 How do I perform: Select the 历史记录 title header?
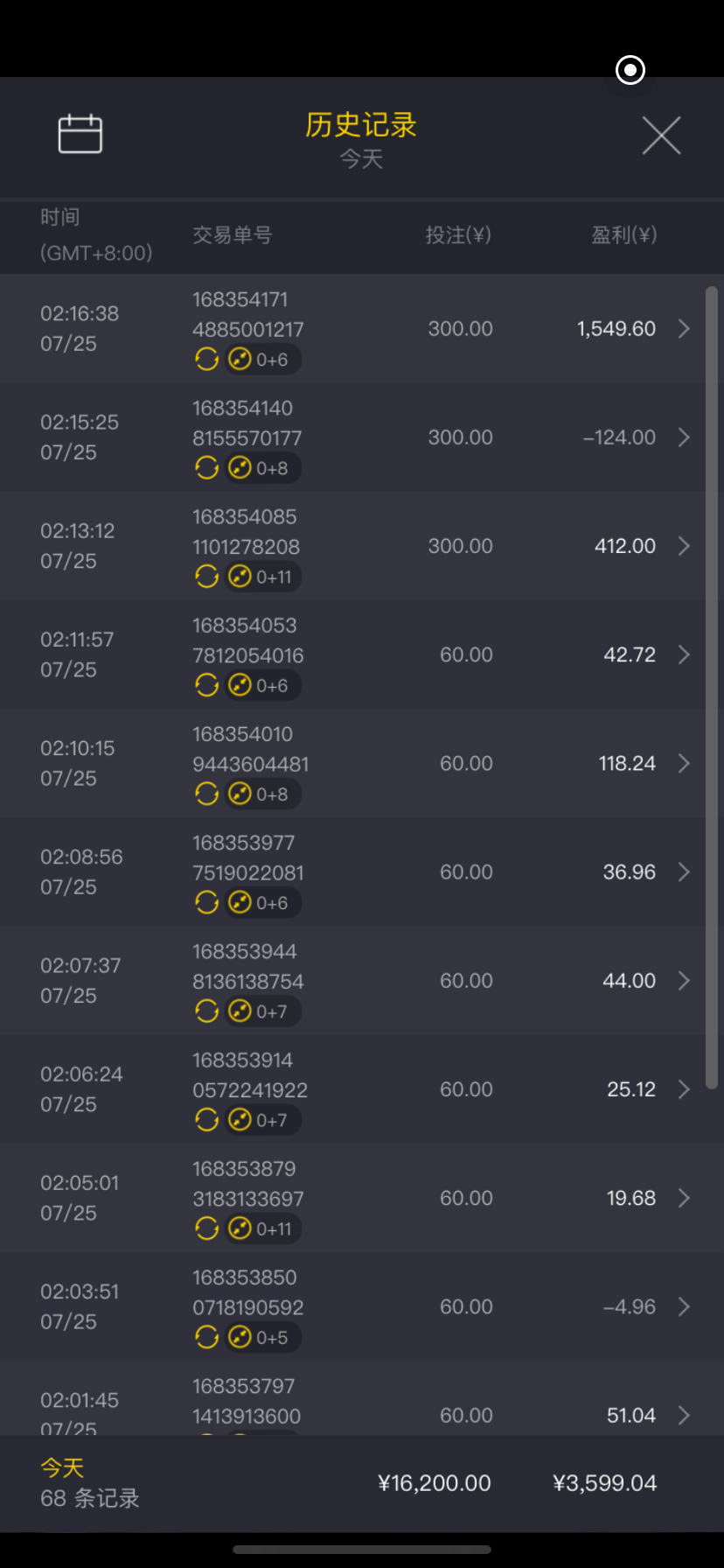tap(361, 126)
